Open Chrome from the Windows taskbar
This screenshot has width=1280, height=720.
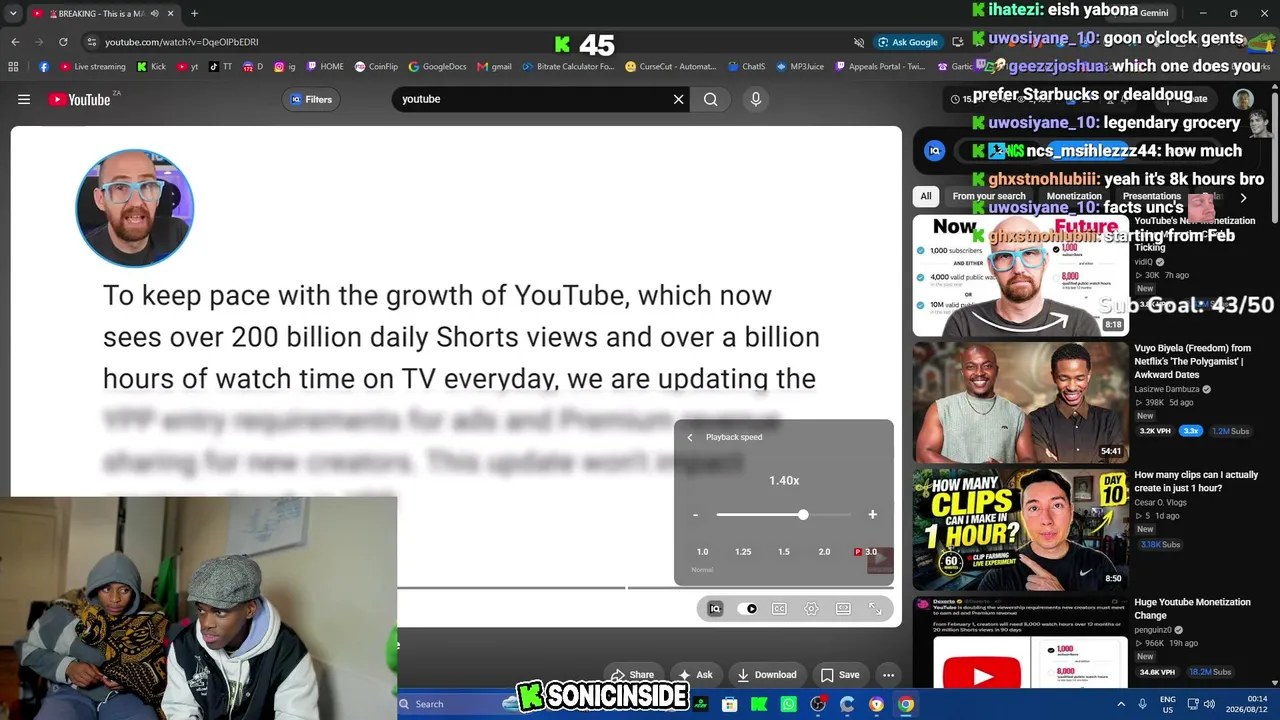[x=905, y=704]
